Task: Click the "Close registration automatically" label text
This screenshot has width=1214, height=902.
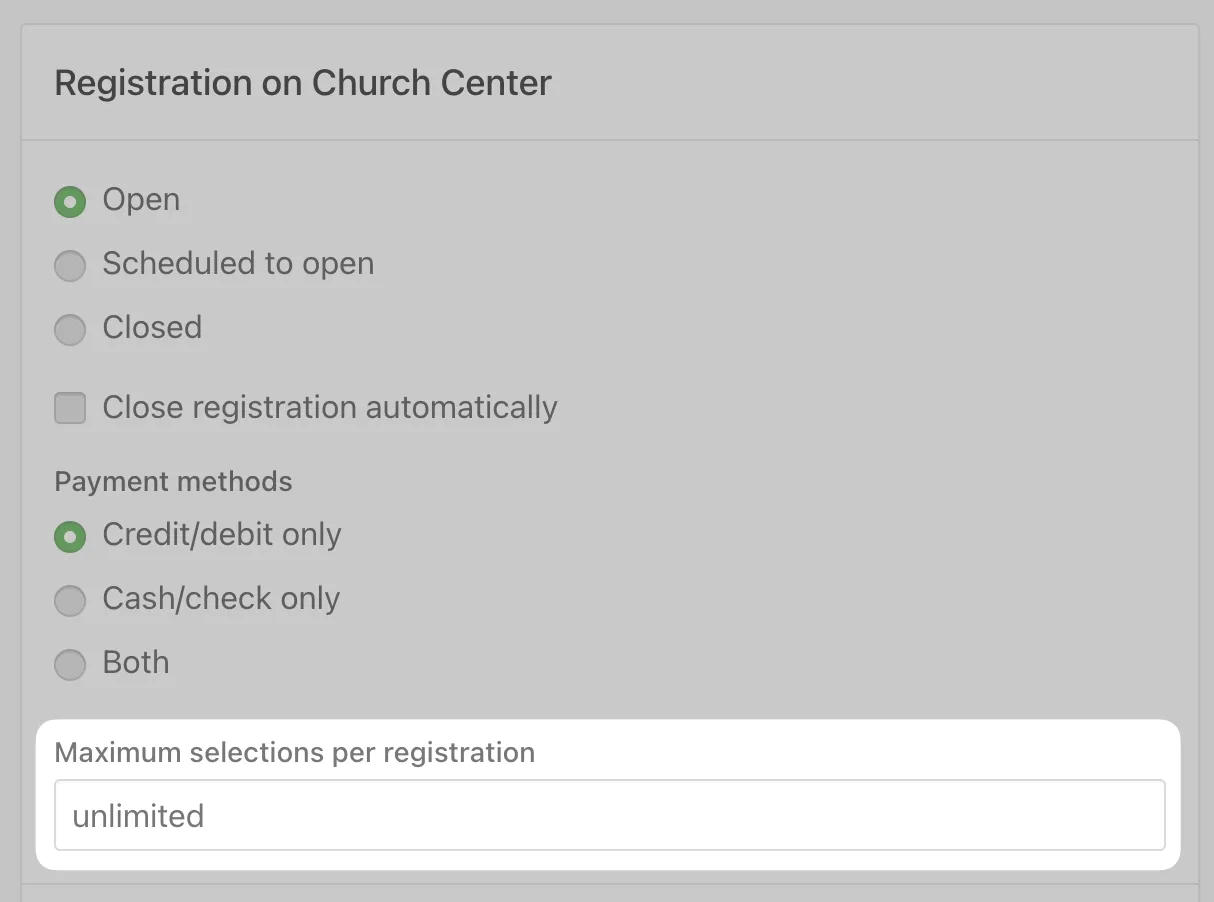Action: pyautogui.click(x=330, y=408)
